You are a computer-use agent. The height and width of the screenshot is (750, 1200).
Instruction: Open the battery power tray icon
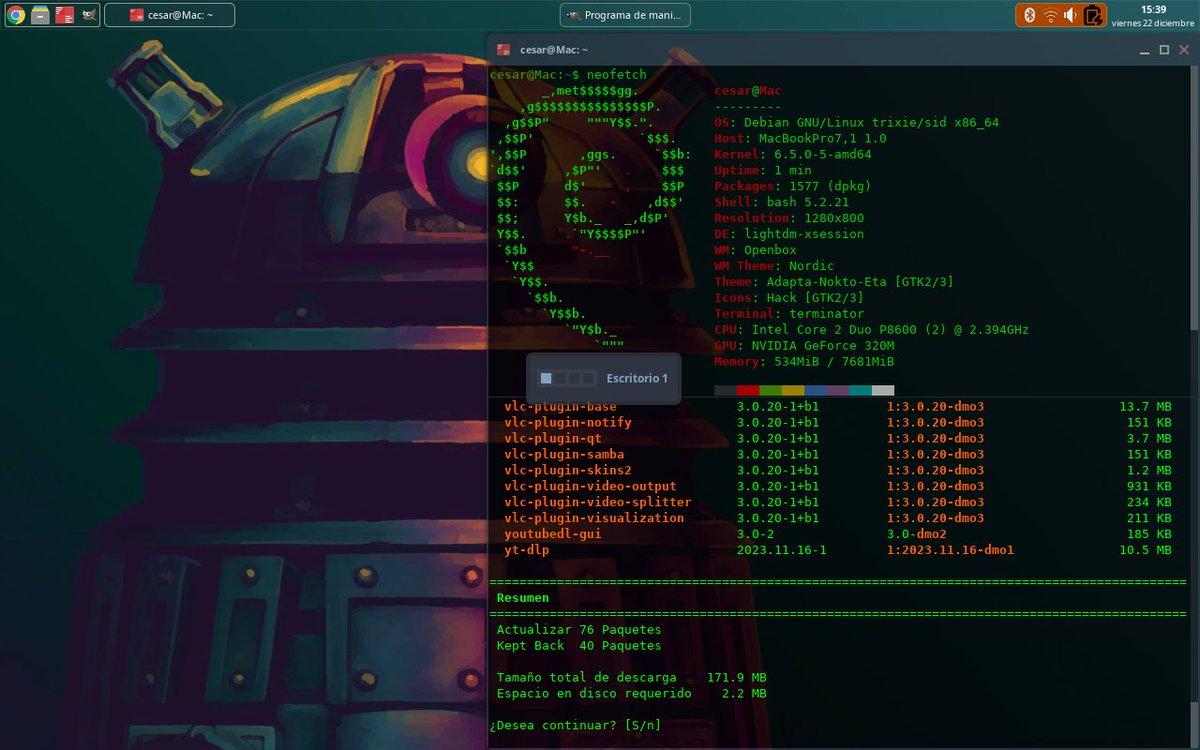point(1093,15)
